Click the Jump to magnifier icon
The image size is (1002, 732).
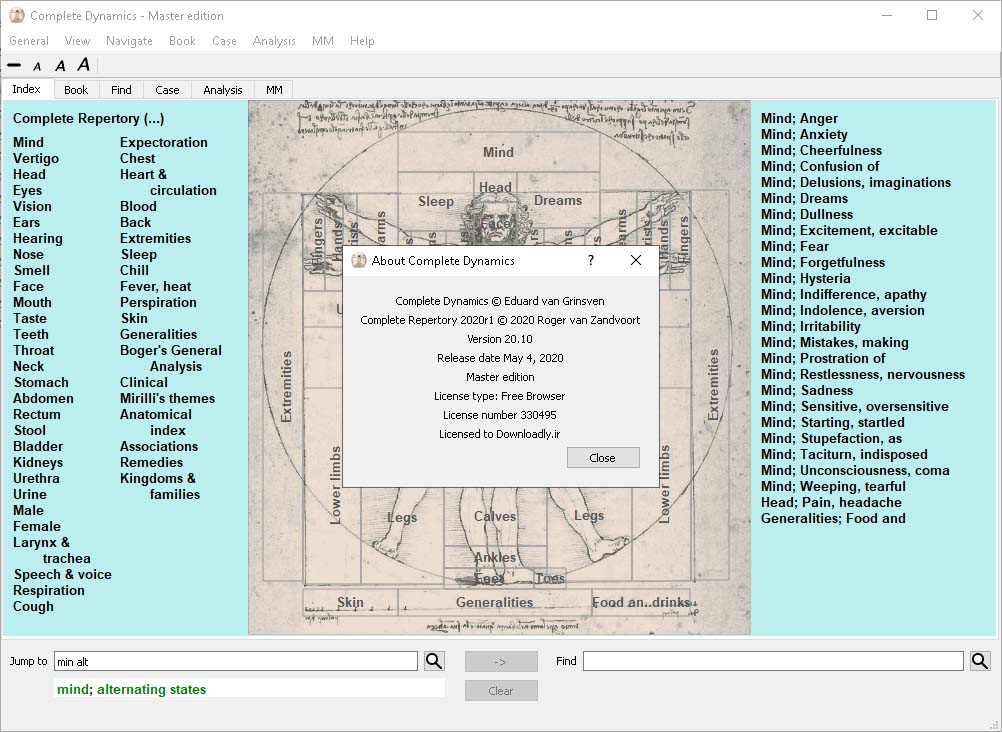[434, 661]
